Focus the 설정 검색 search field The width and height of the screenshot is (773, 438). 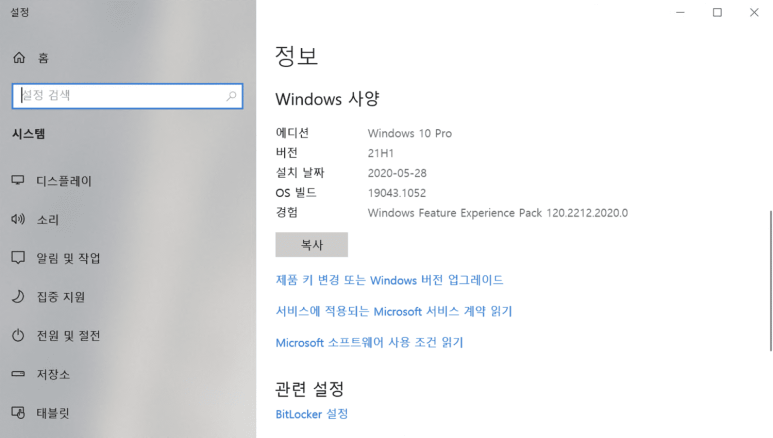click(127, 96)
